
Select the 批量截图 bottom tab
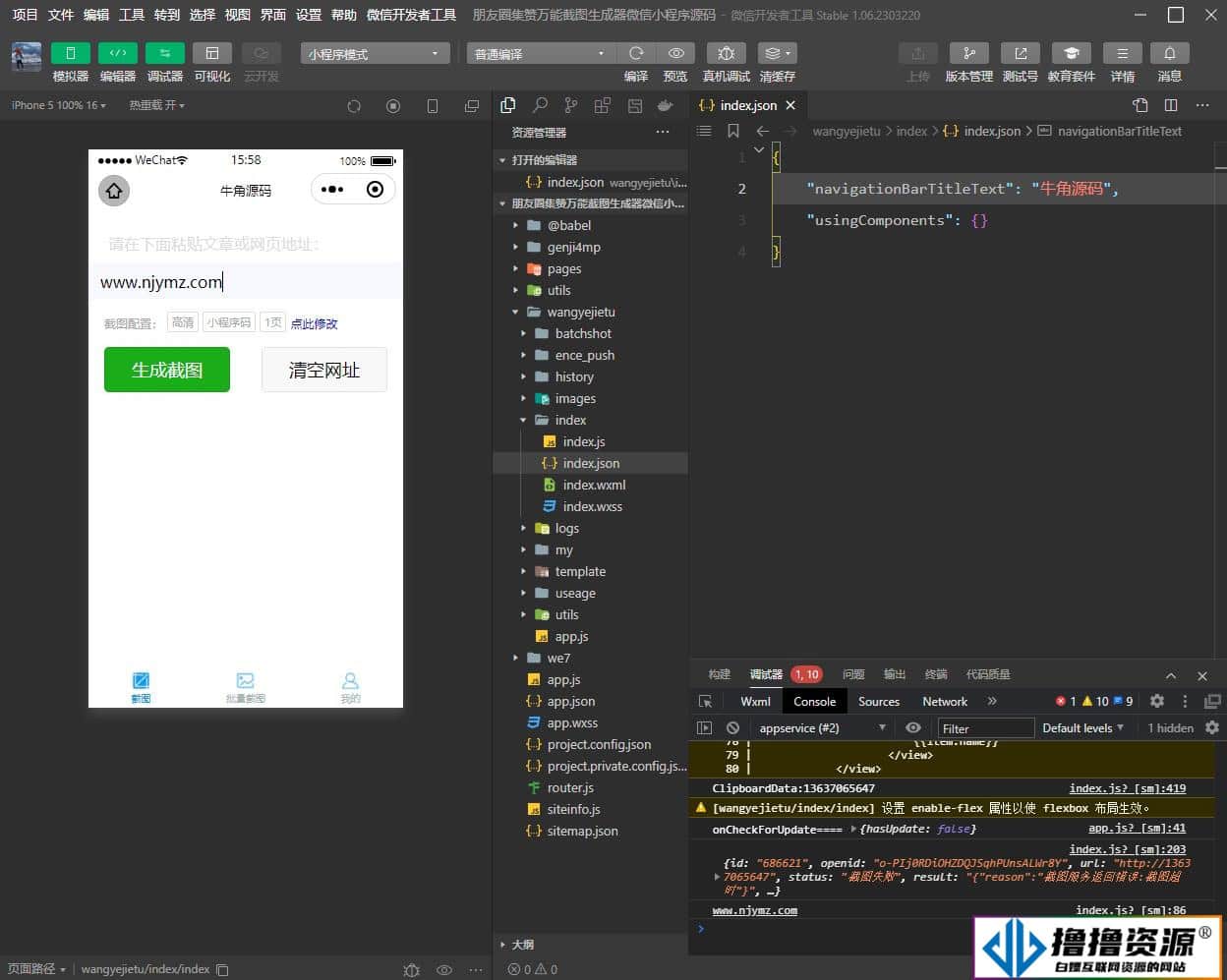pos(246,687)
